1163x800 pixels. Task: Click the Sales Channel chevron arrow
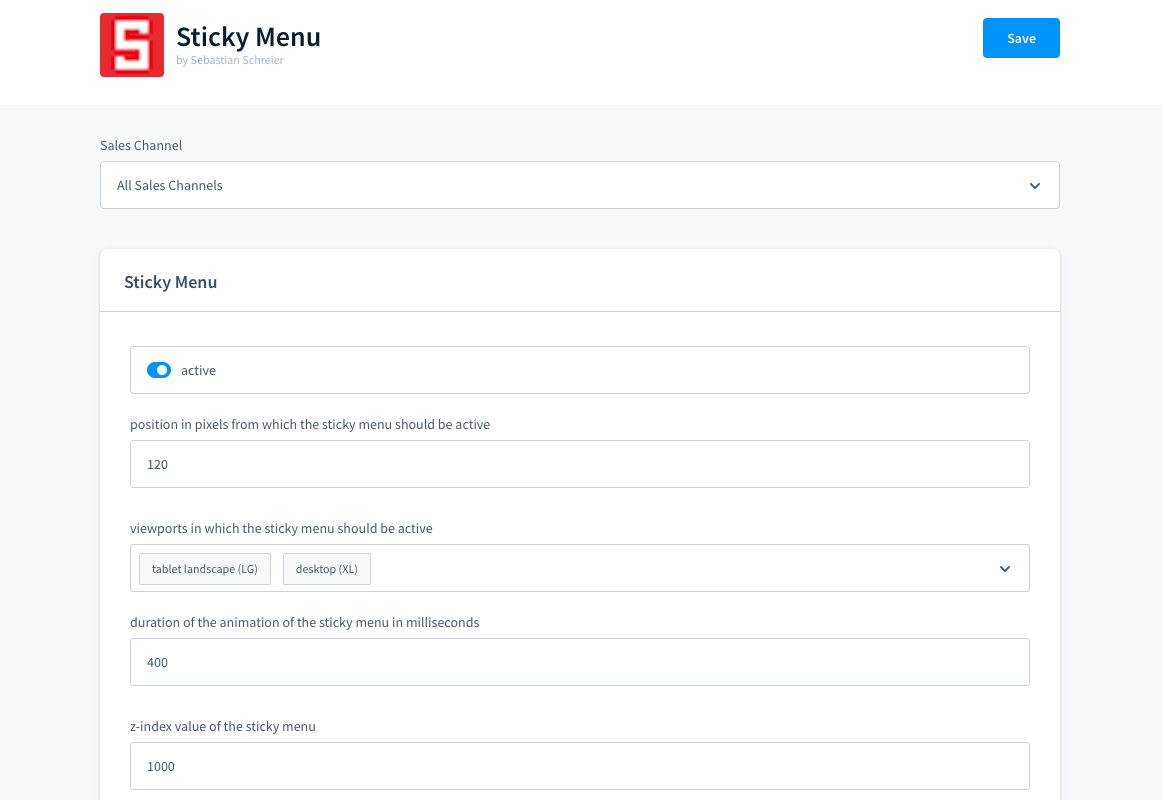click(1035, 186)
